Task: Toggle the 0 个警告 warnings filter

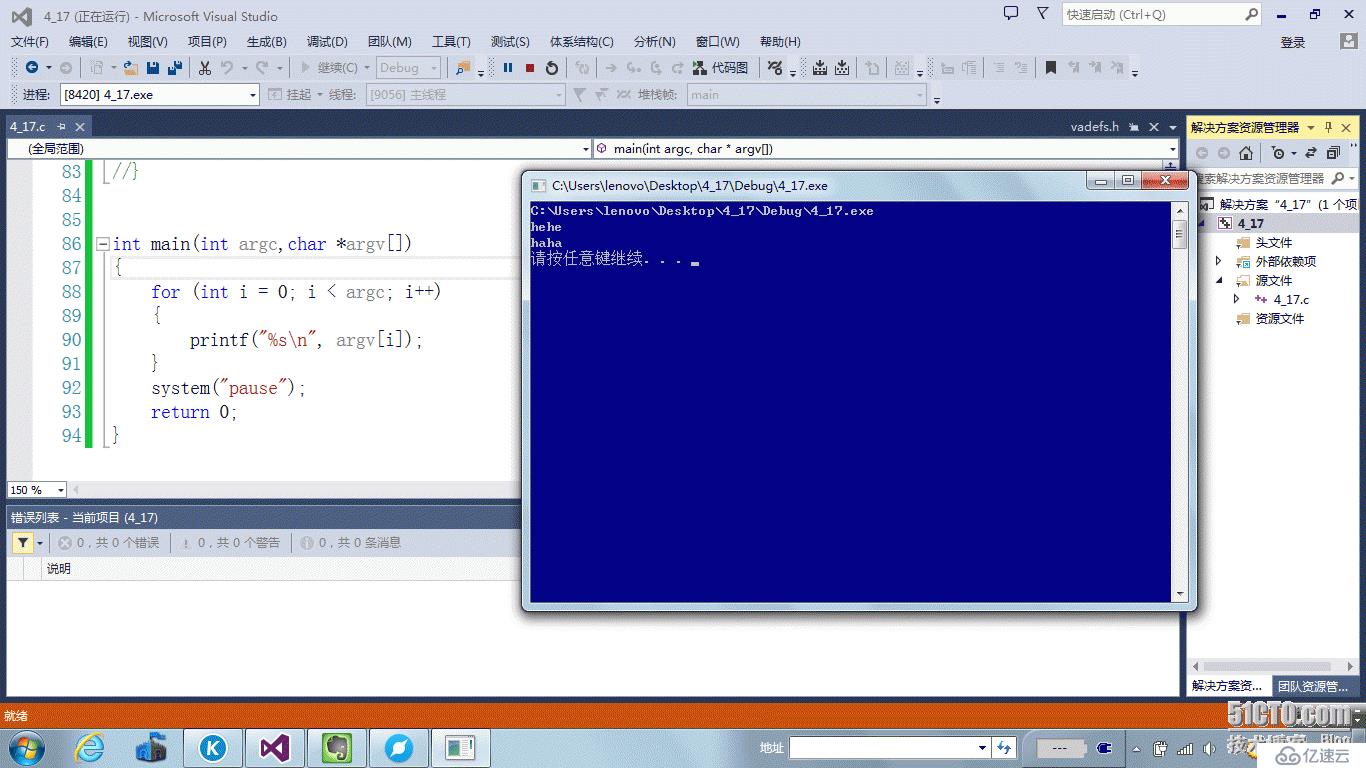Action: (x=229, y=543)
